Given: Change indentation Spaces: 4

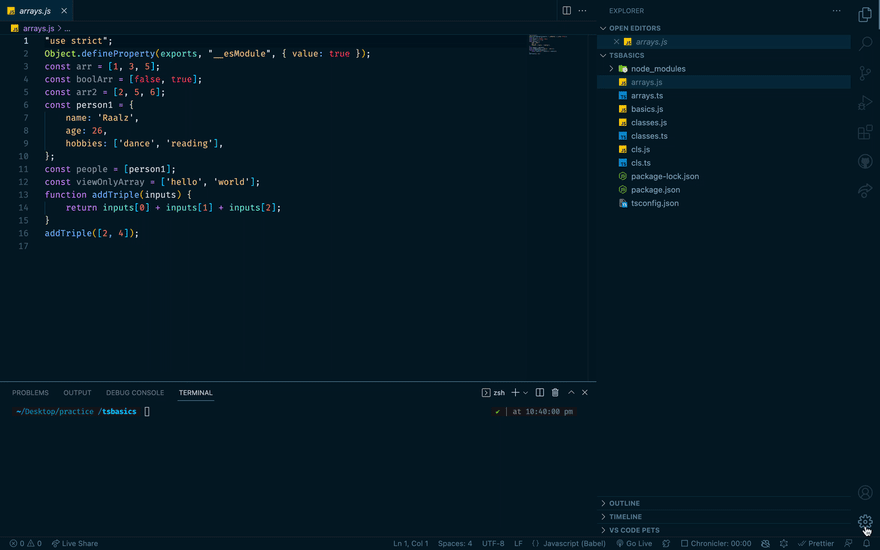Looking at the screenshot, I should click(455, 543).
